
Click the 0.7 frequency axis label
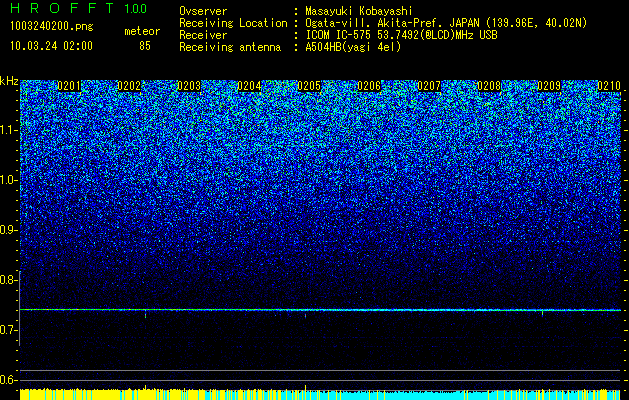[x=8, y=330]
